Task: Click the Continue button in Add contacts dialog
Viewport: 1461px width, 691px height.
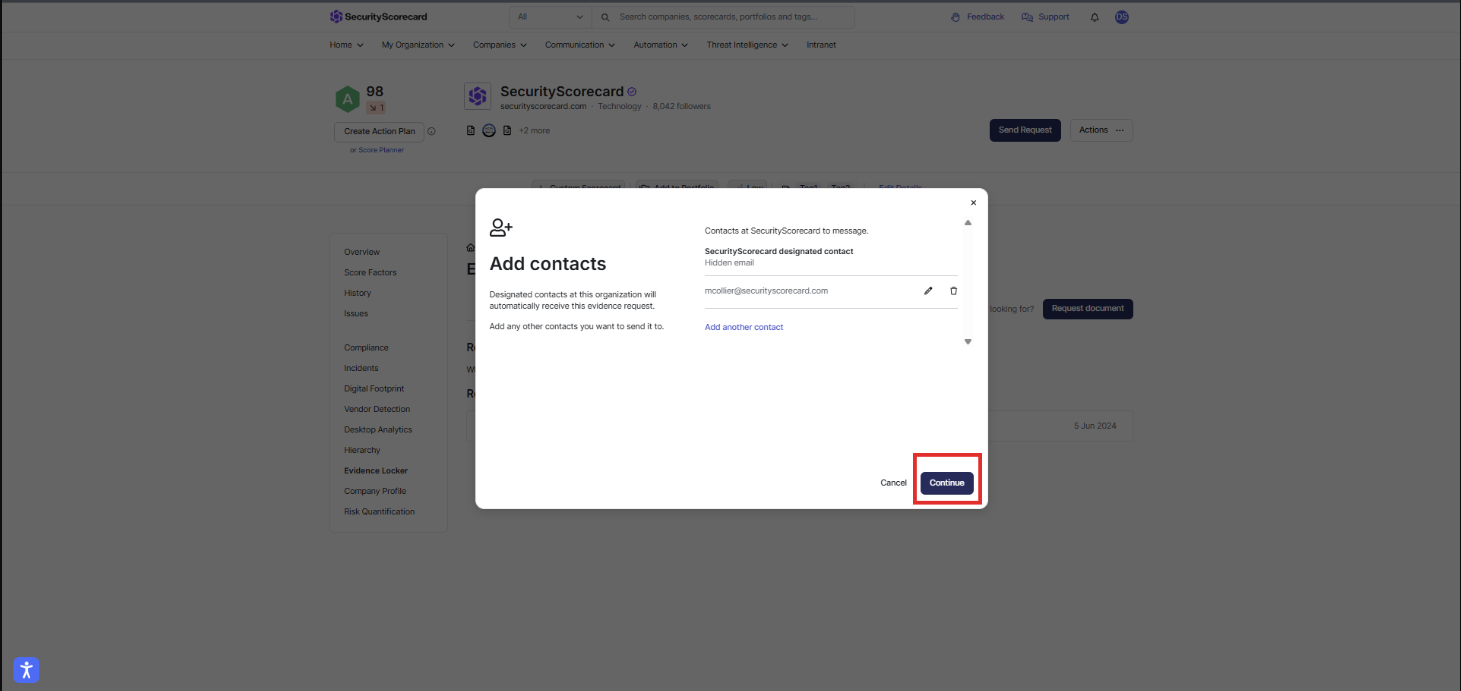Action: (946, 483)
